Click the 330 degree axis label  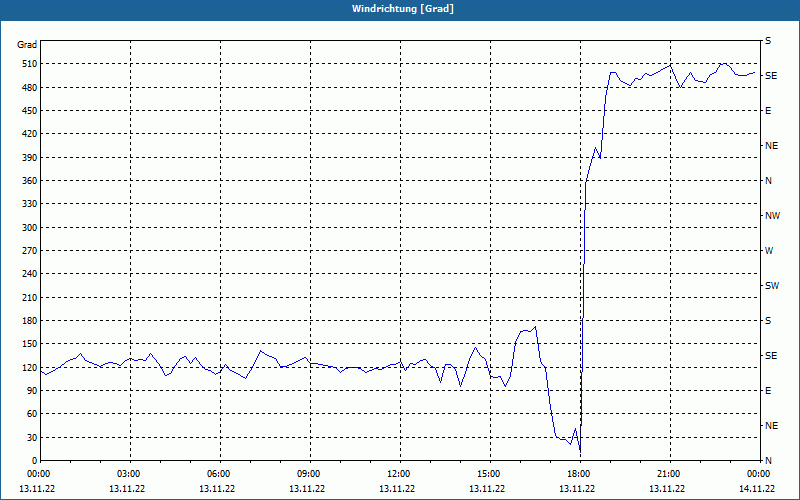[x=30, y=204]
